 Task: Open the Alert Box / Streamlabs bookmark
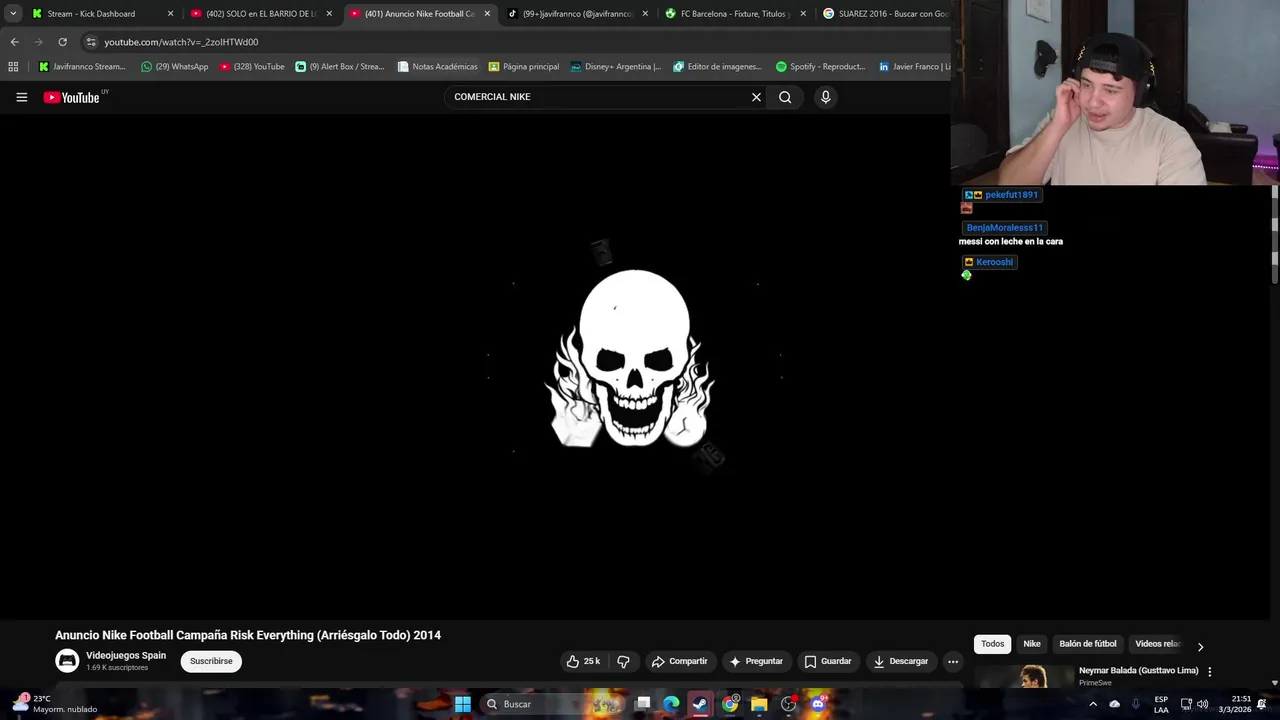(x=340, y=67)
